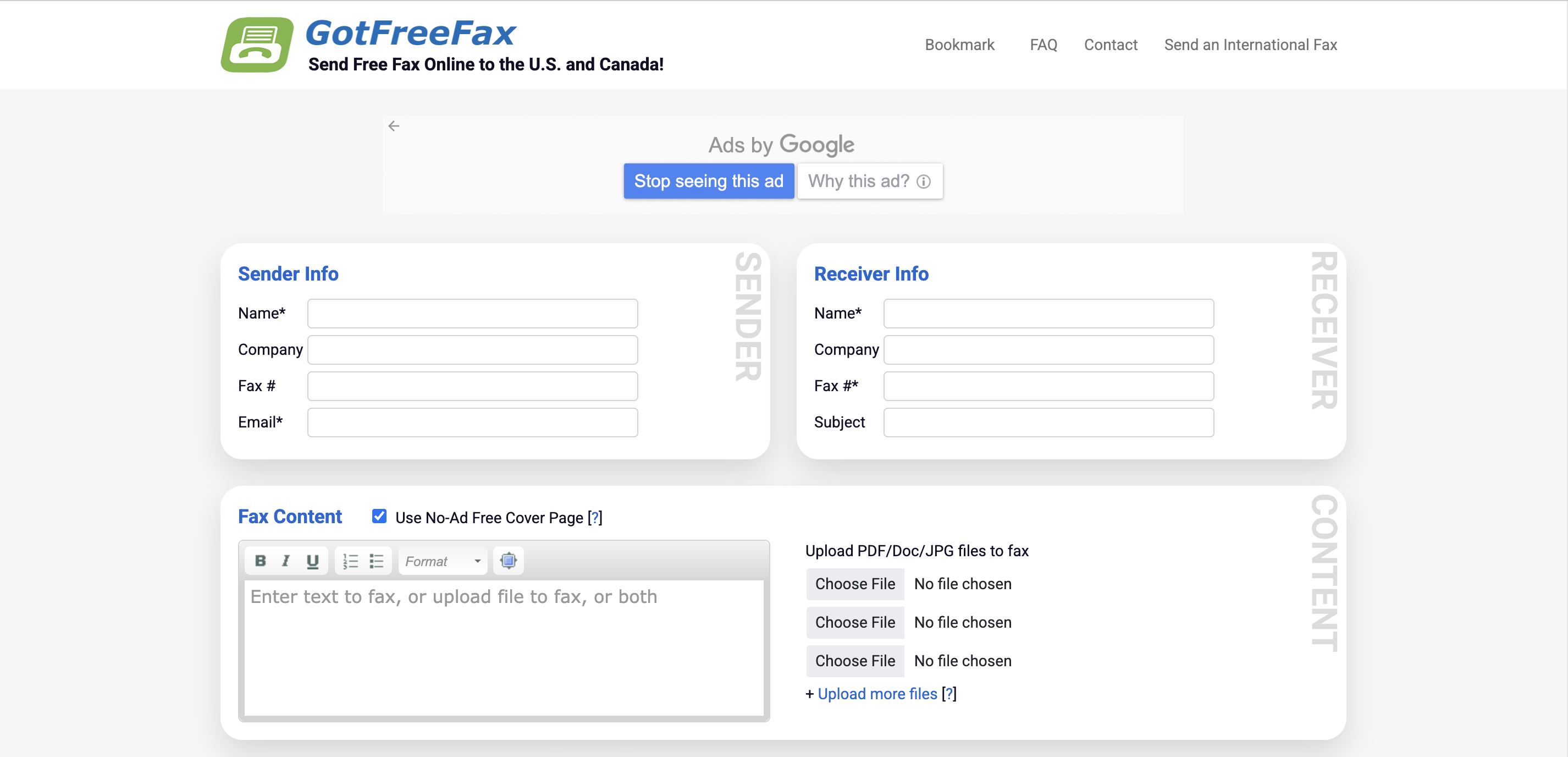
Task: Insert a bulleted list in editor
Action: (x=376, y=560)
